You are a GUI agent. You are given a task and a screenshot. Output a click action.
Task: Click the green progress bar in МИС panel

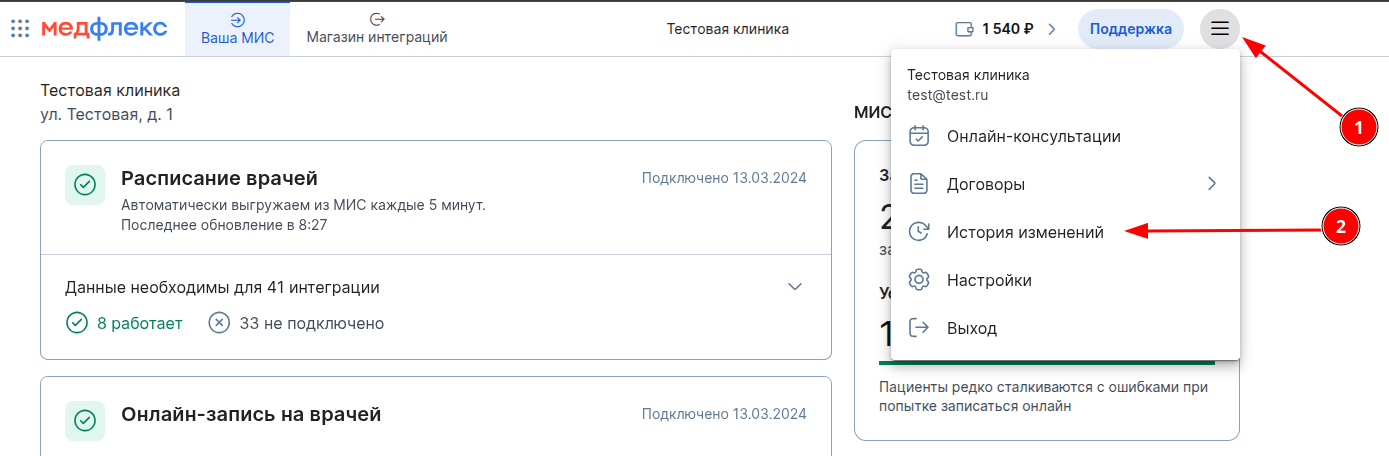point(1046,363)
